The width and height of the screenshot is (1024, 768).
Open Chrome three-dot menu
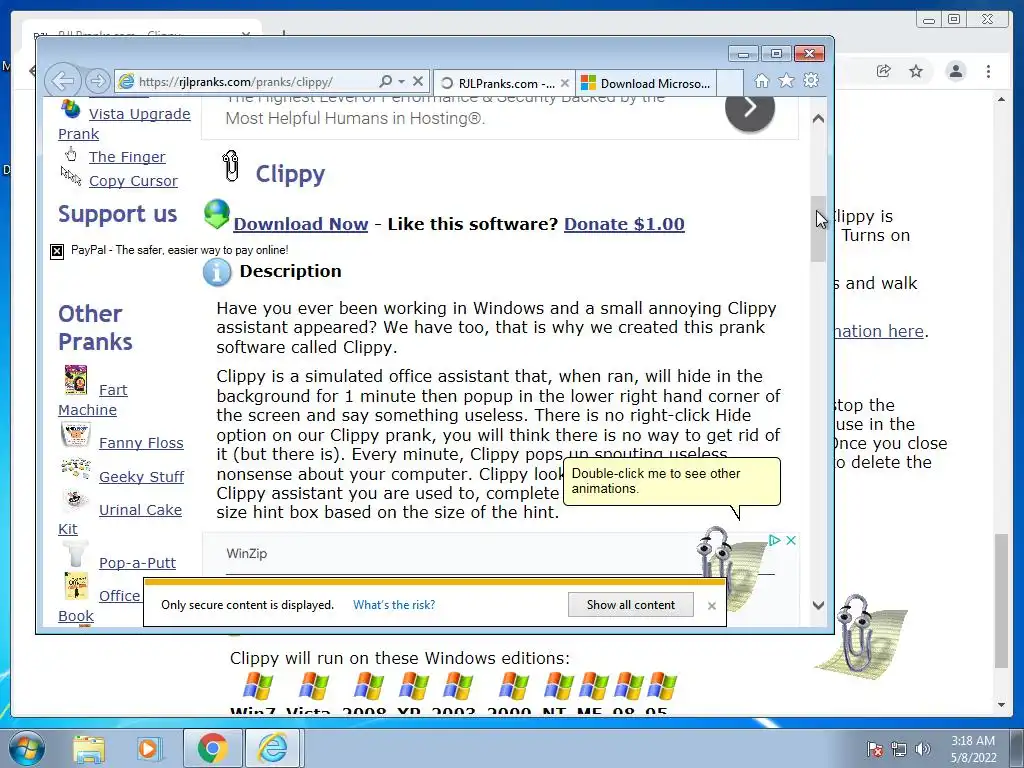coord(989,71)
